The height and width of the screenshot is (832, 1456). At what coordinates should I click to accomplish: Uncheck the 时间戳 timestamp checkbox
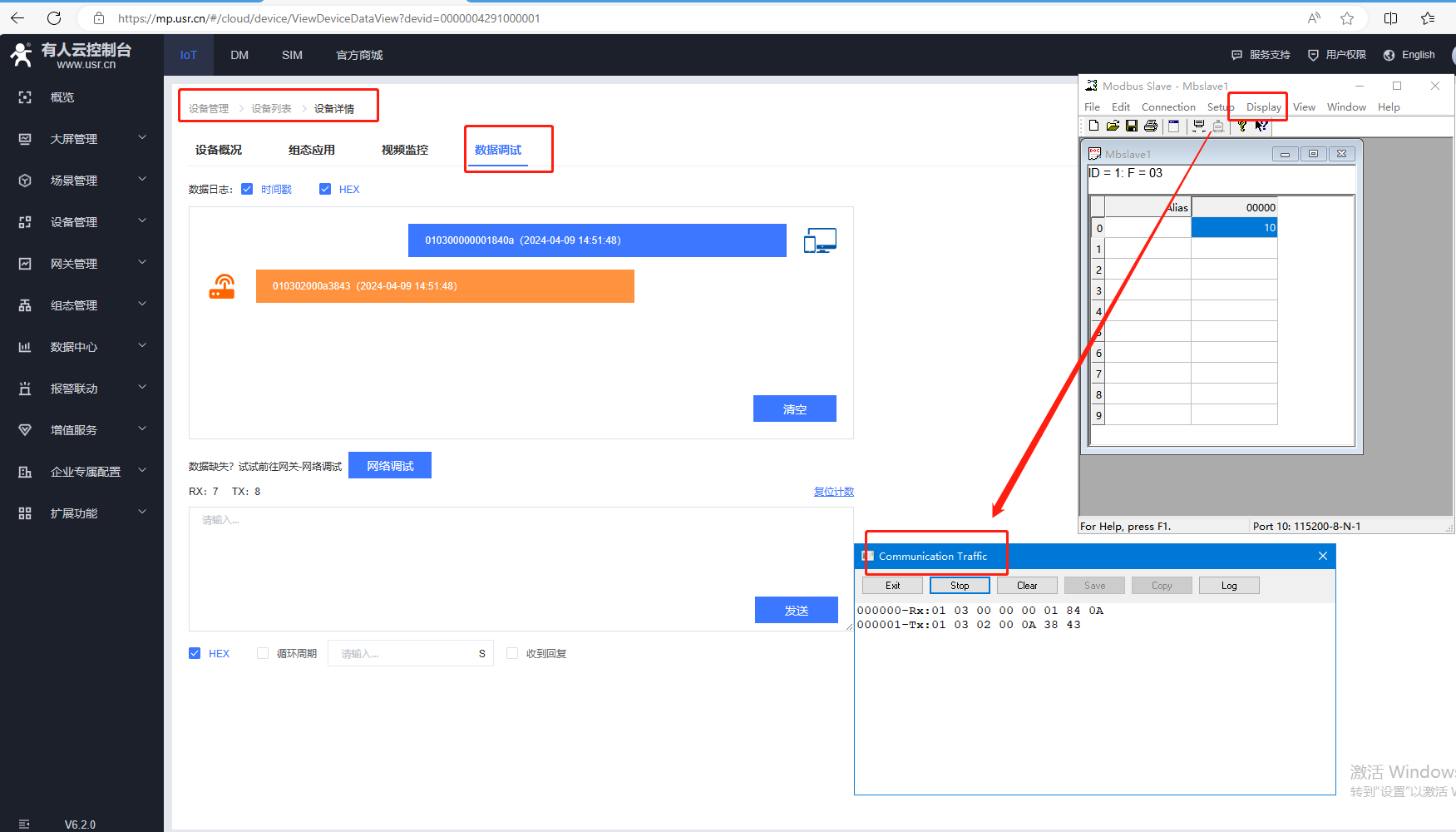pos(247,189)
